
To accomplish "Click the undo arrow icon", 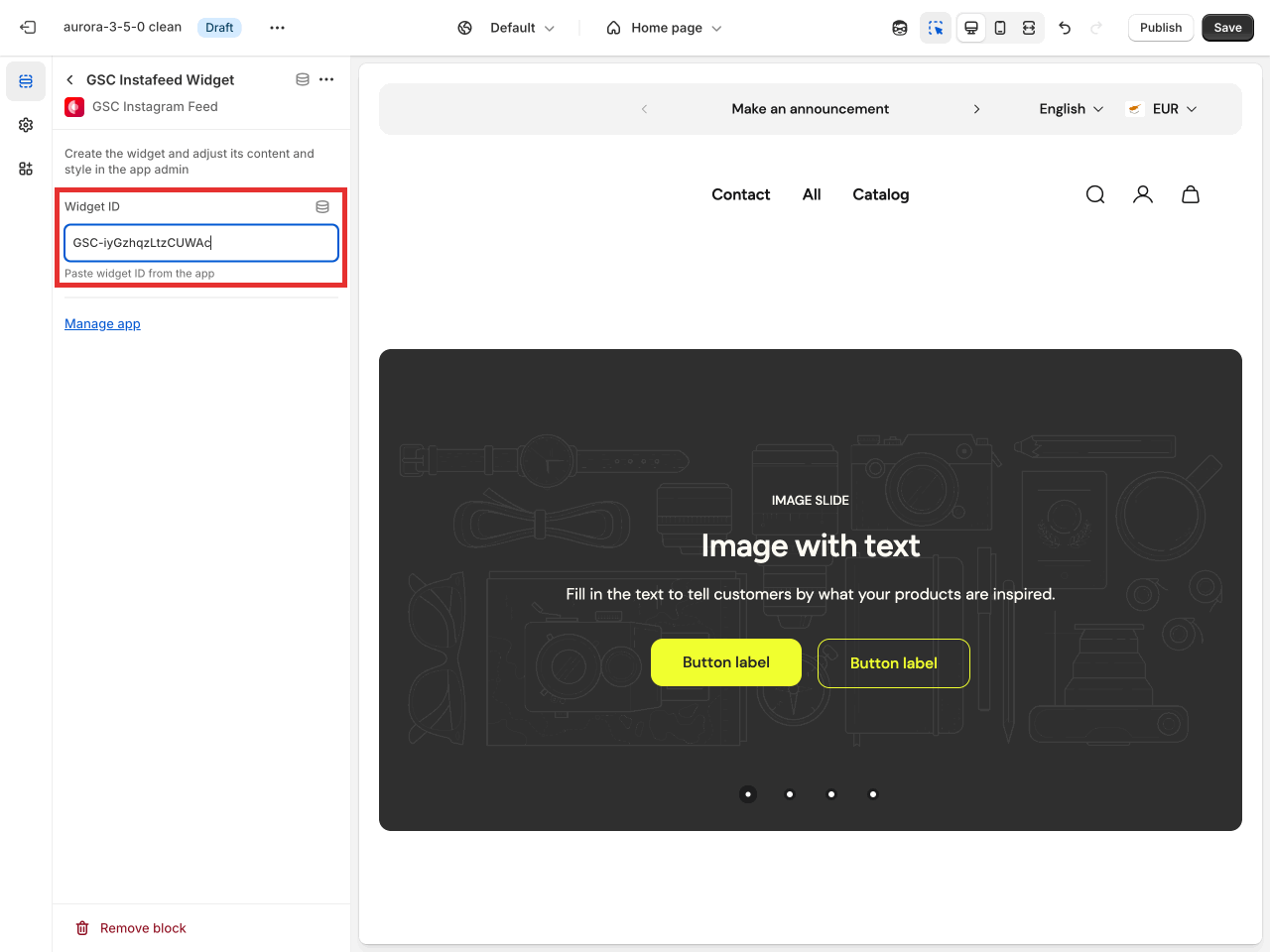I will (x=1065, y=28).
